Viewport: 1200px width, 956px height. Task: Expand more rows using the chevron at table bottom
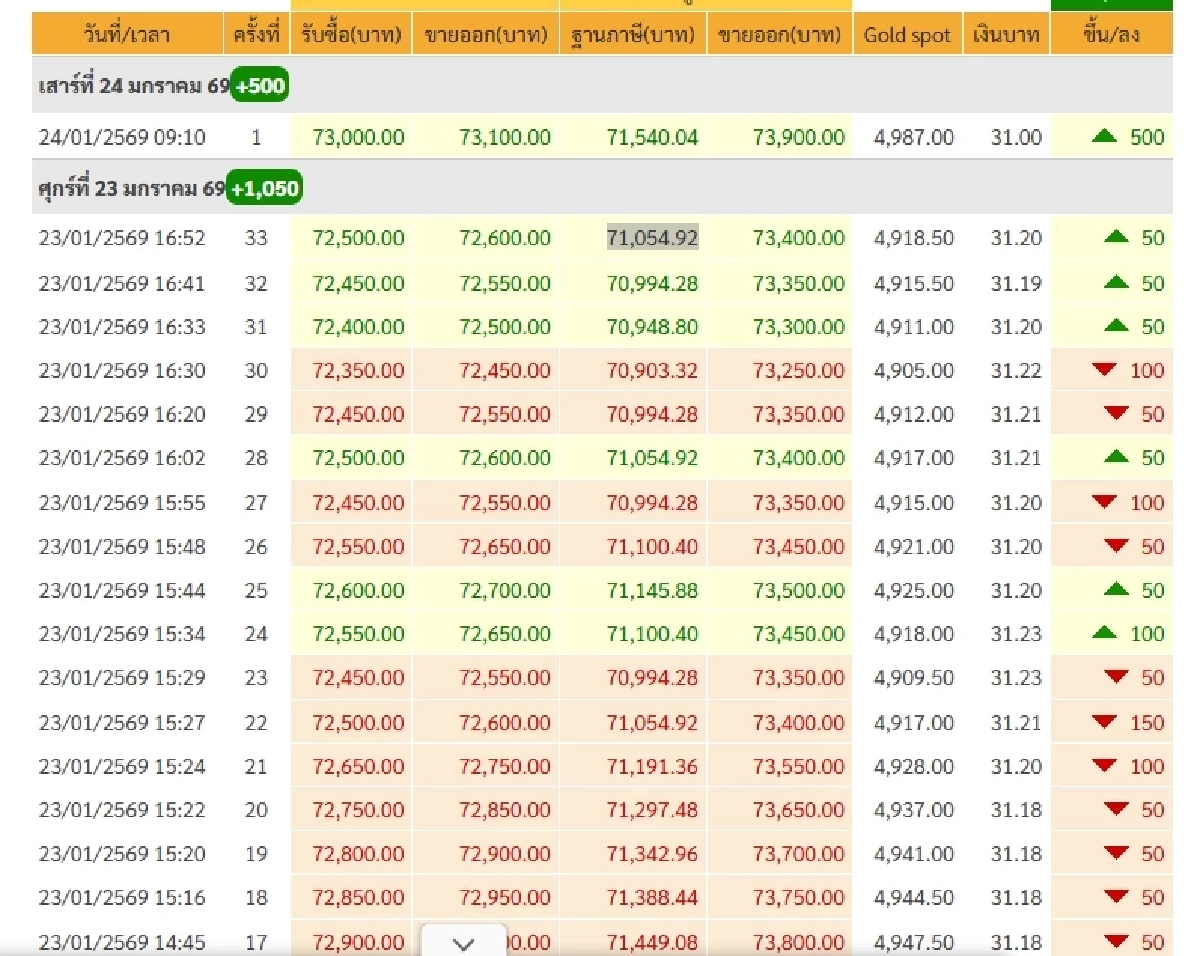tap(463, 942)
